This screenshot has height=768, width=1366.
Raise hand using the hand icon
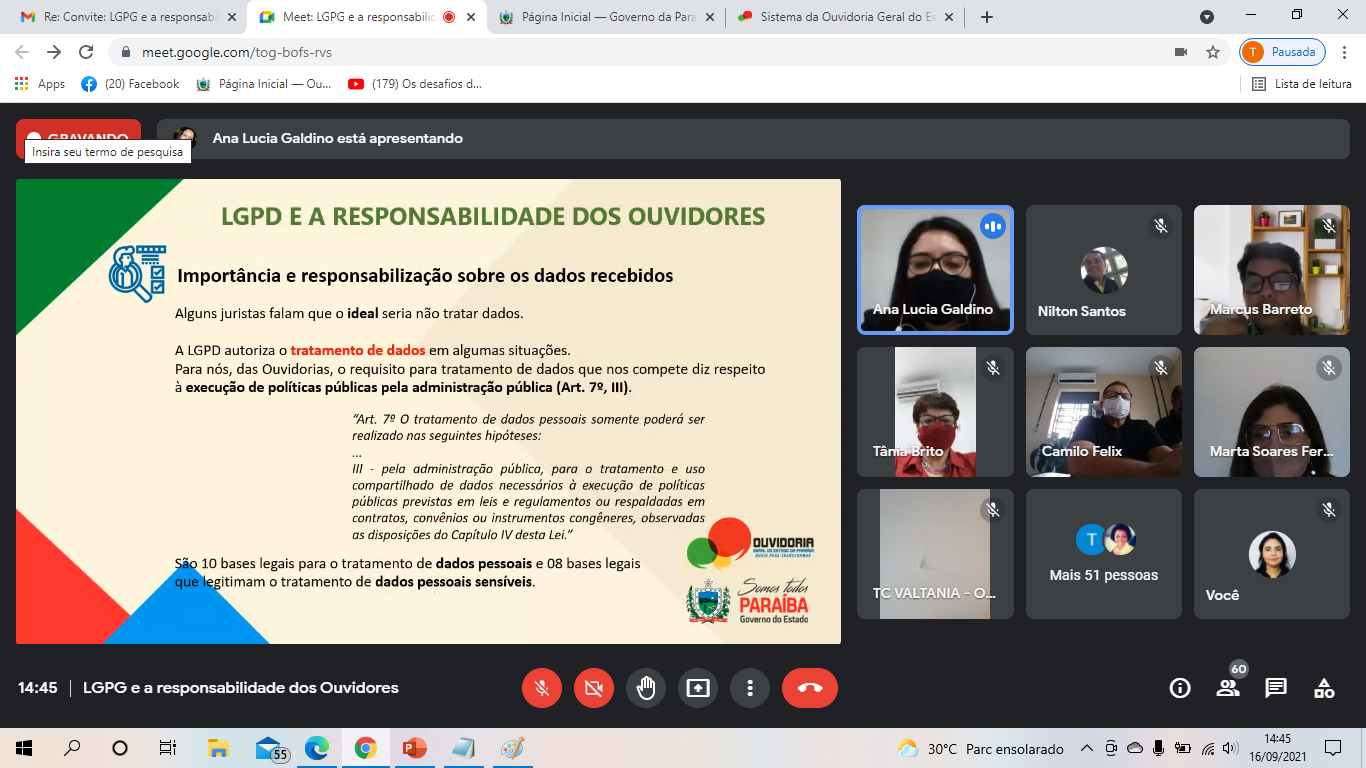point(646,688)
